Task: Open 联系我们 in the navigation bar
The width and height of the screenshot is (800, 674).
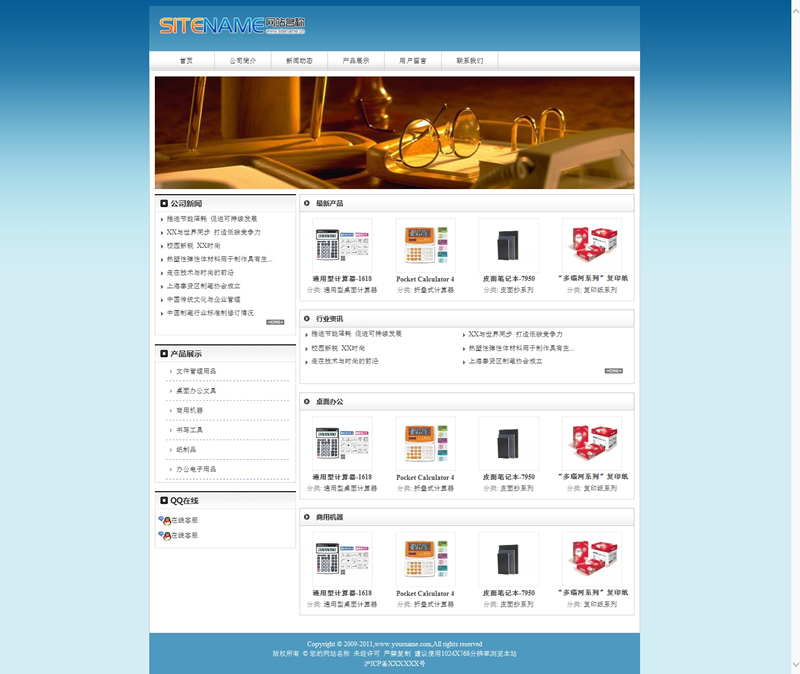Action: click(470, 61)
